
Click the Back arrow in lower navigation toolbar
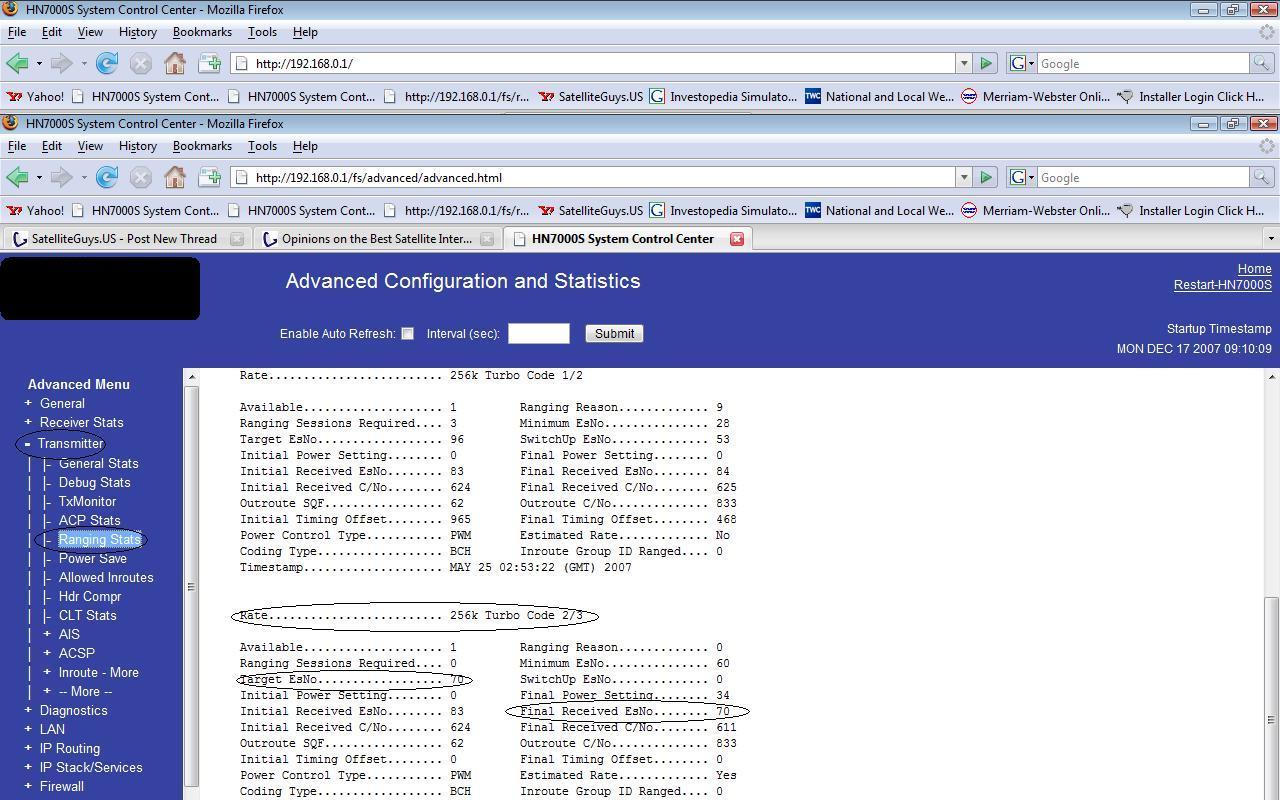(17, 177)
